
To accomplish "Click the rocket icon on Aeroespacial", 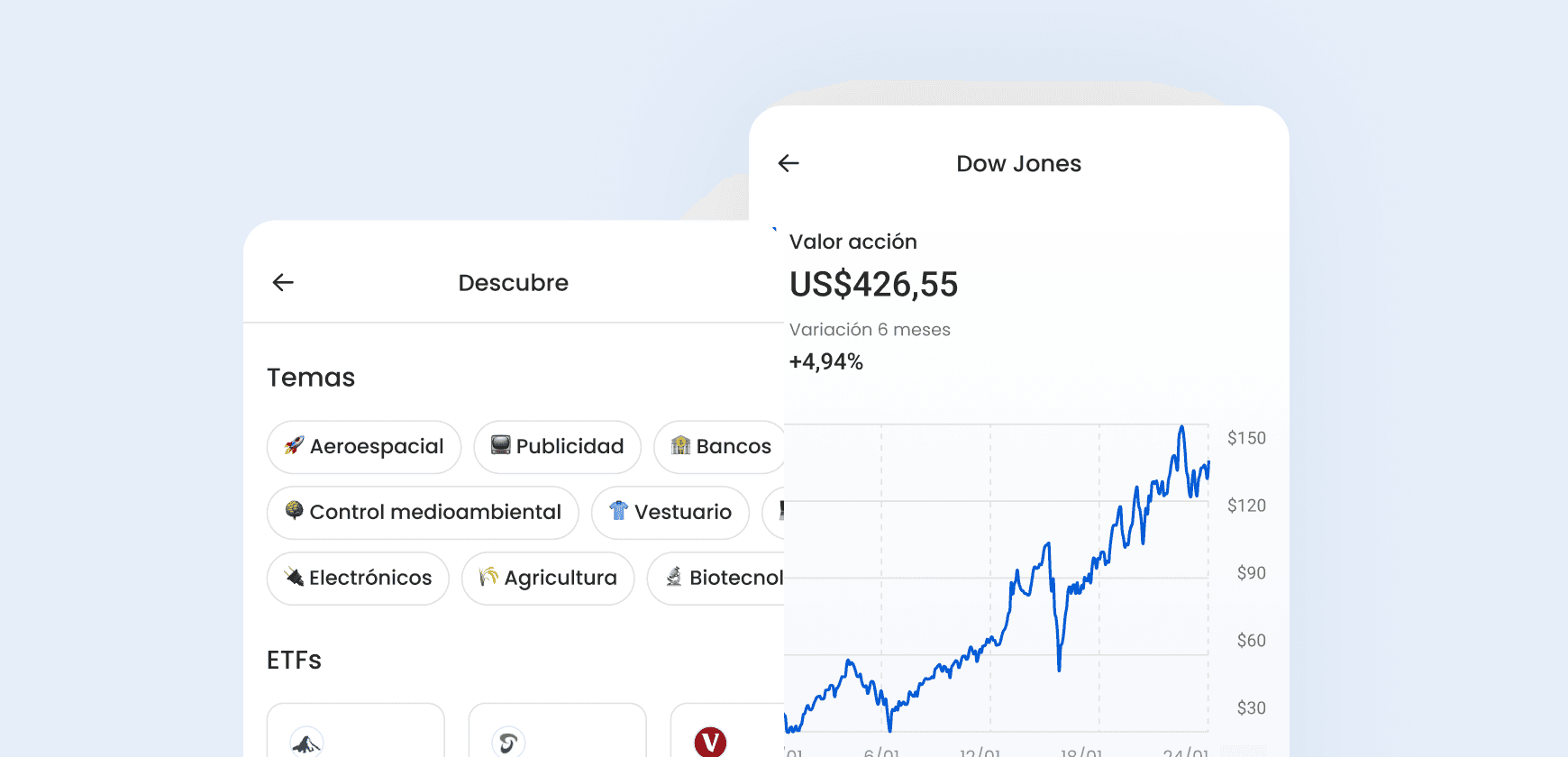I will 294,445.
